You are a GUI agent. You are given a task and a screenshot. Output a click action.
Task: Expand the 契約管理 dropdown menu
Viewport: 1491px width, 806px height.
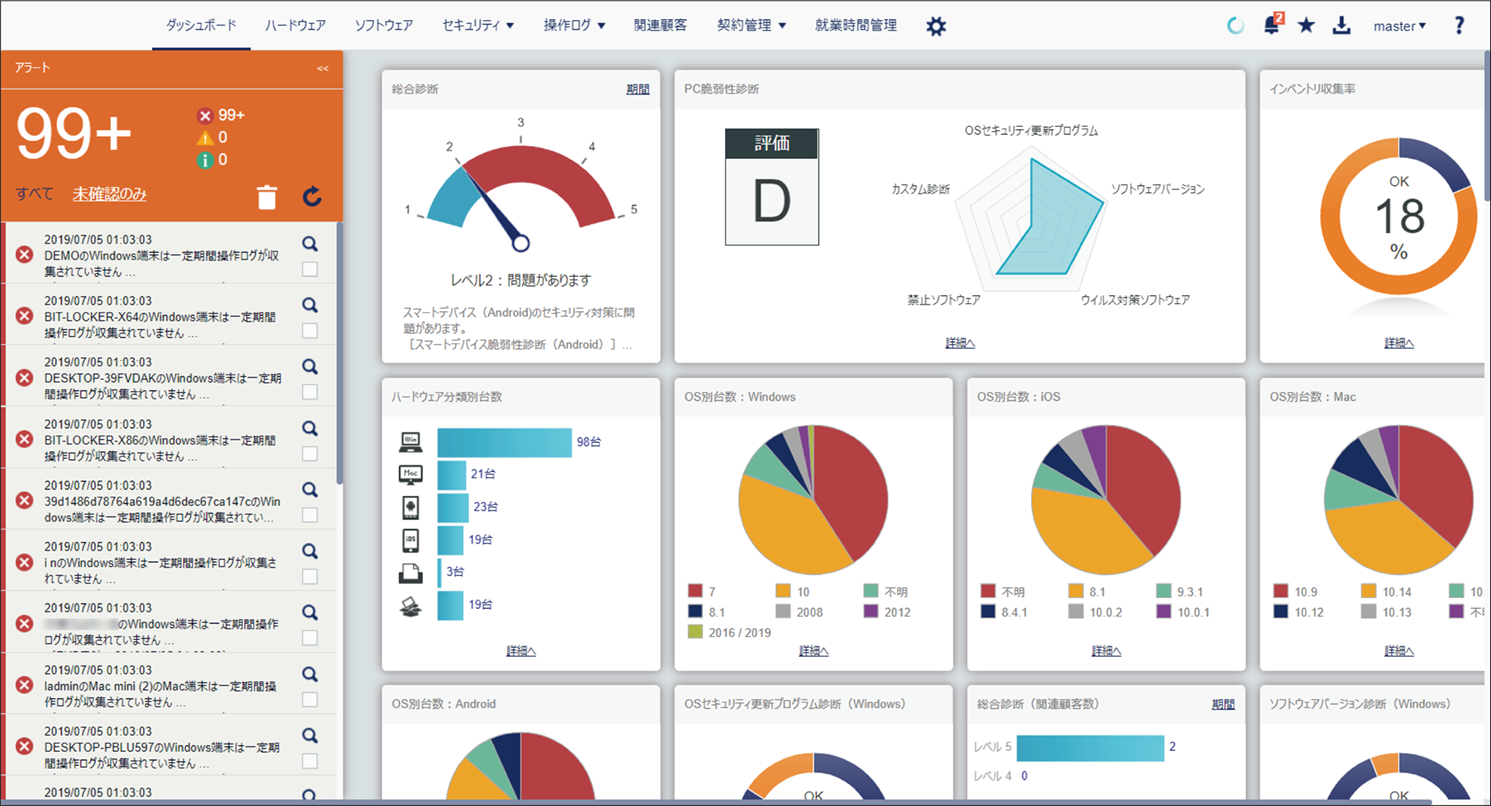pos(752,26)
